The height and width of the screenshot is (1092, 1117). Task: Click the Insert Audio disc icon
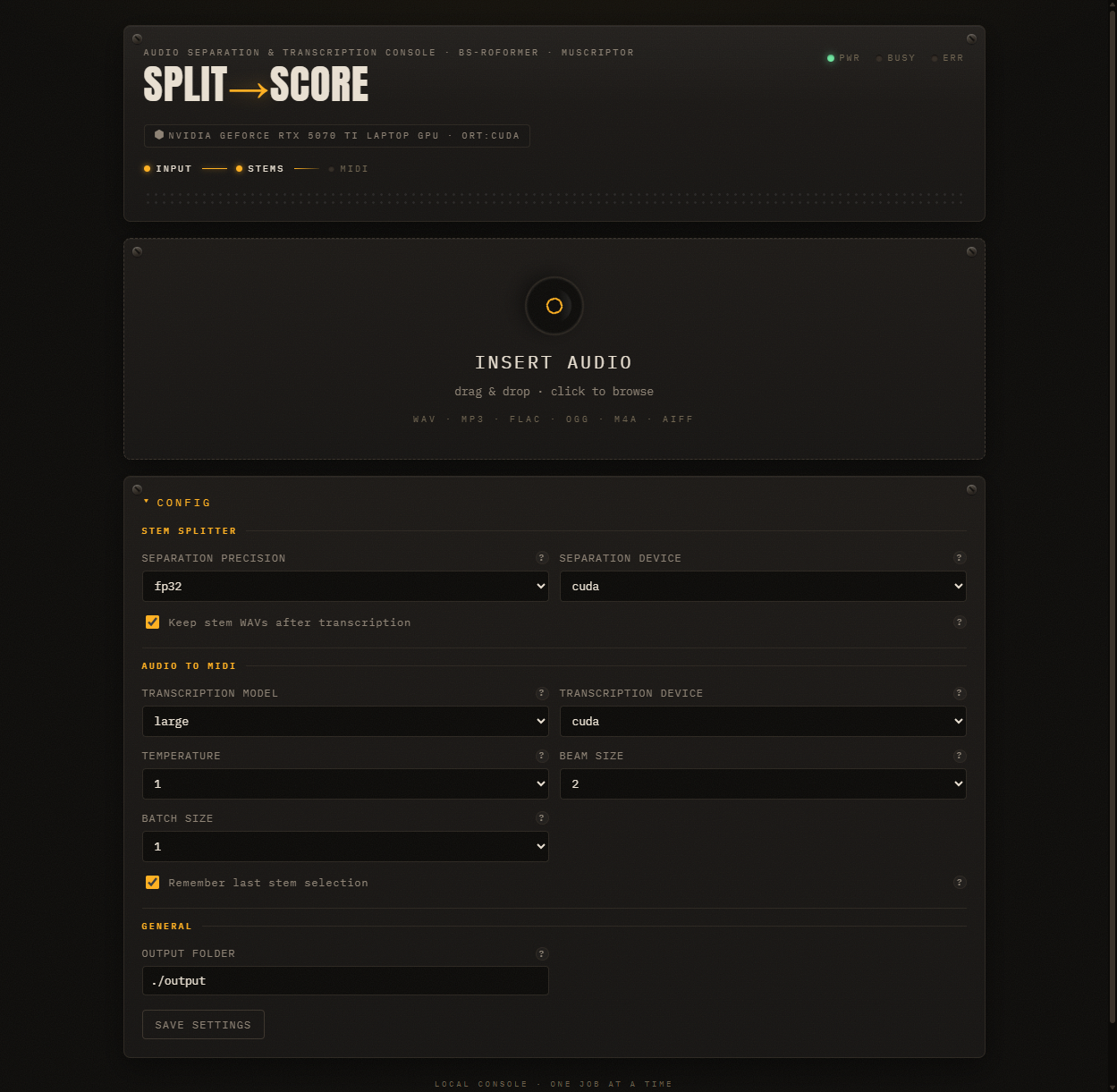554,306
